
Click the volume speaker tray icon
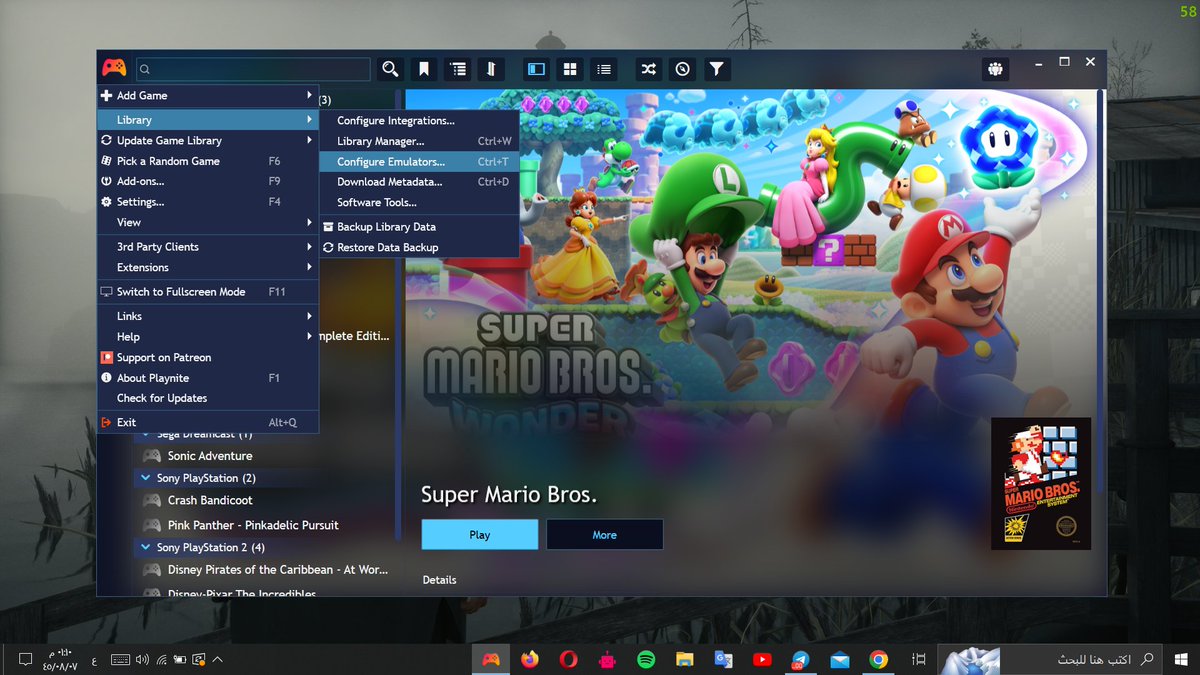(x=142, y=660)
